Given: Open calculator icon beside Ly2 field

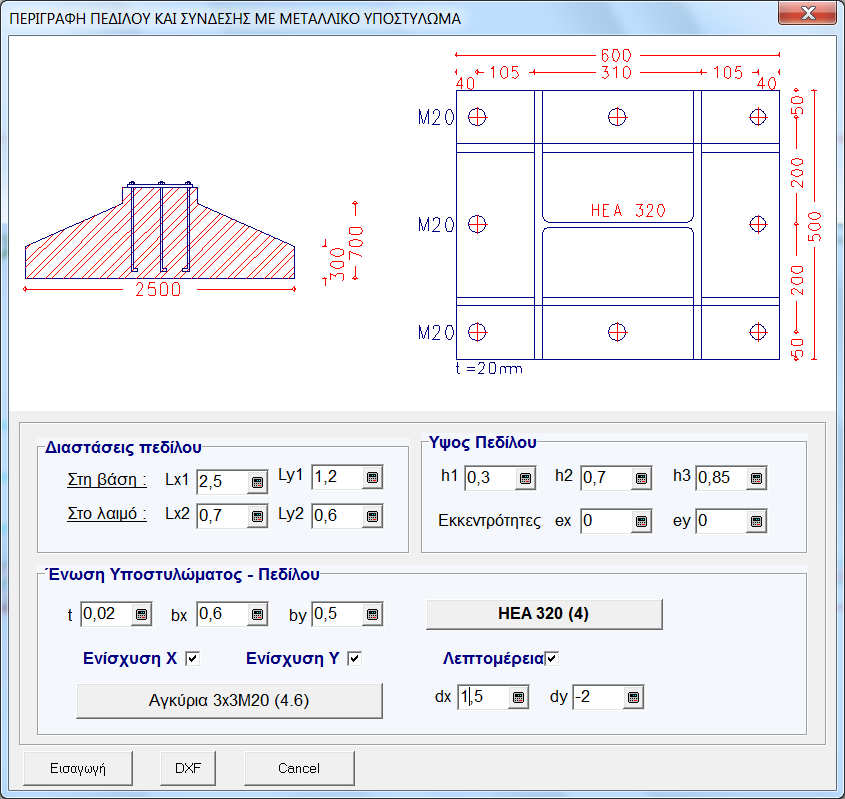Looking at the screenshot, I should coord(372,517).
